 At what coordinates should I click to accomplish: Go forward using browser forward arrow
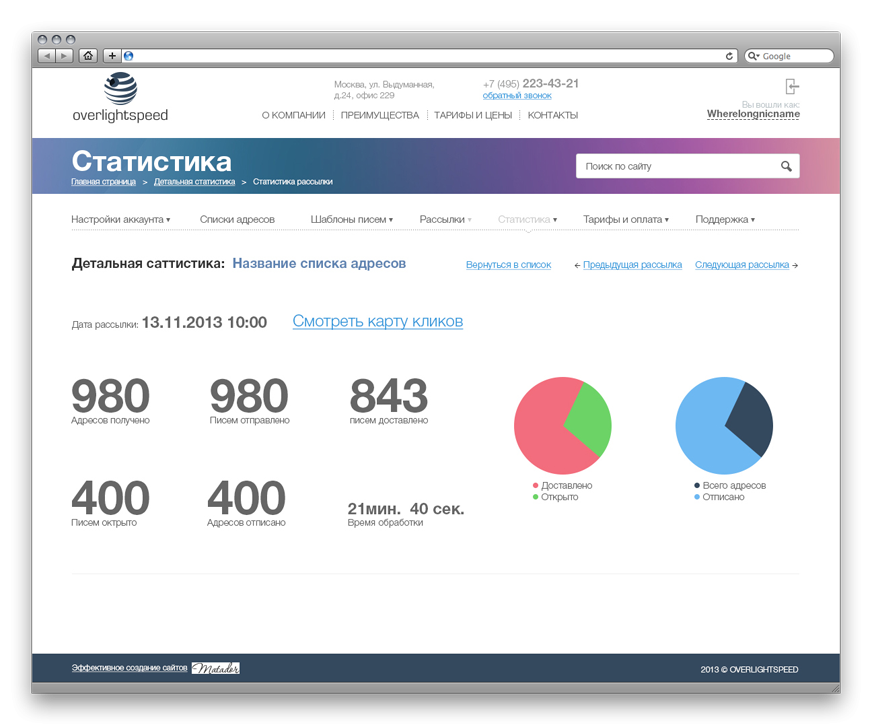[x=65, y=56]
